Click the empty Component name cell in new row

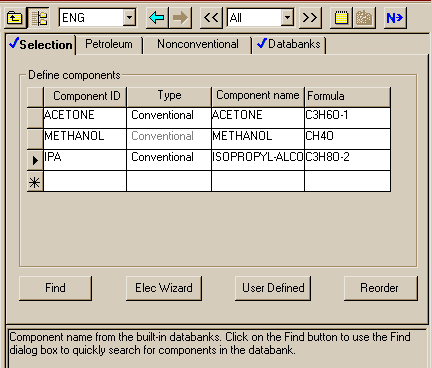258,181
